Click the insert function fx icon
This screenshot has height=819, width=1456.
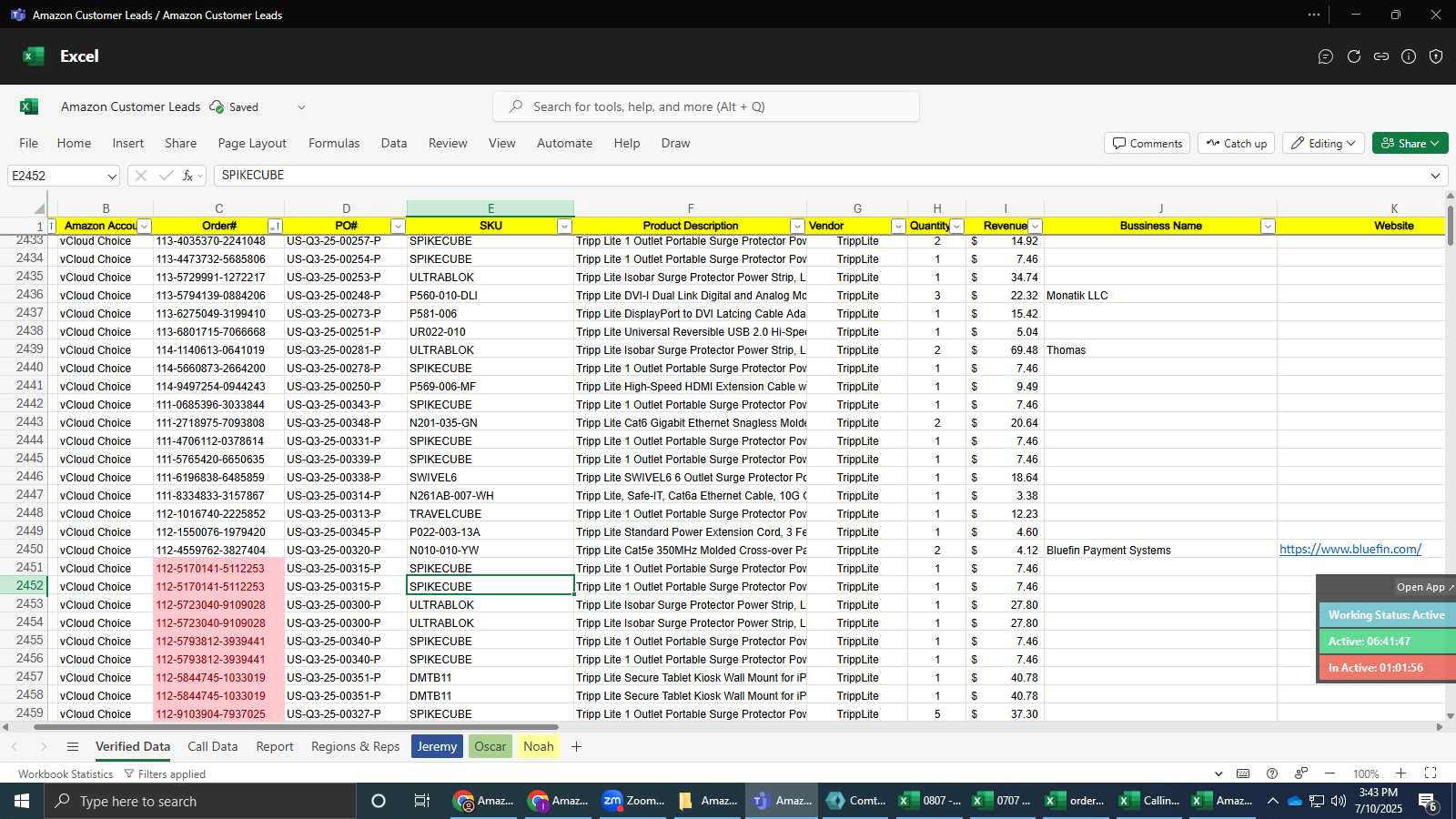187,176
